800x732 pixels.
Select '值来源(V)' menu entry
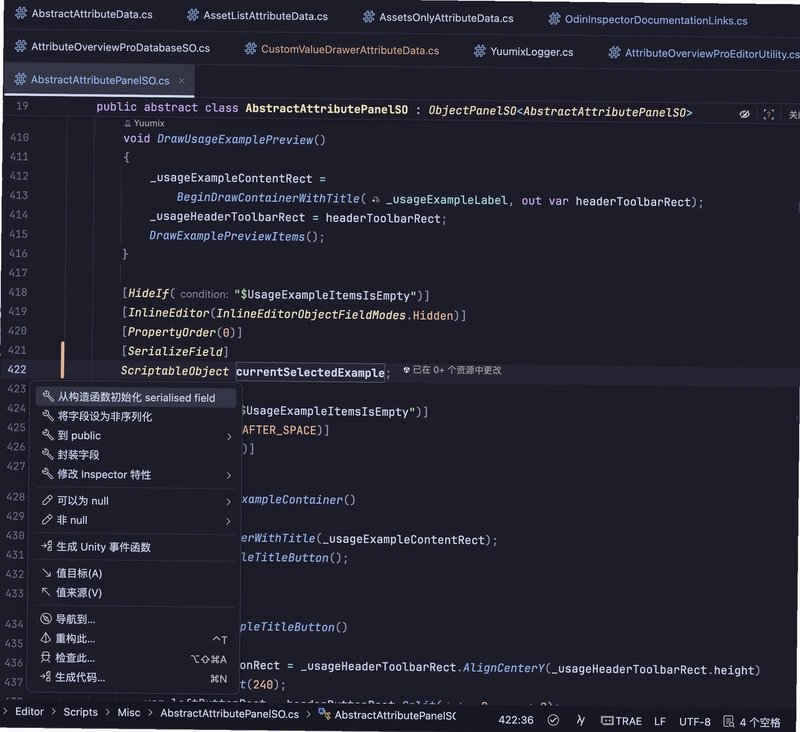pyautogui.click(x=136, y=593)
